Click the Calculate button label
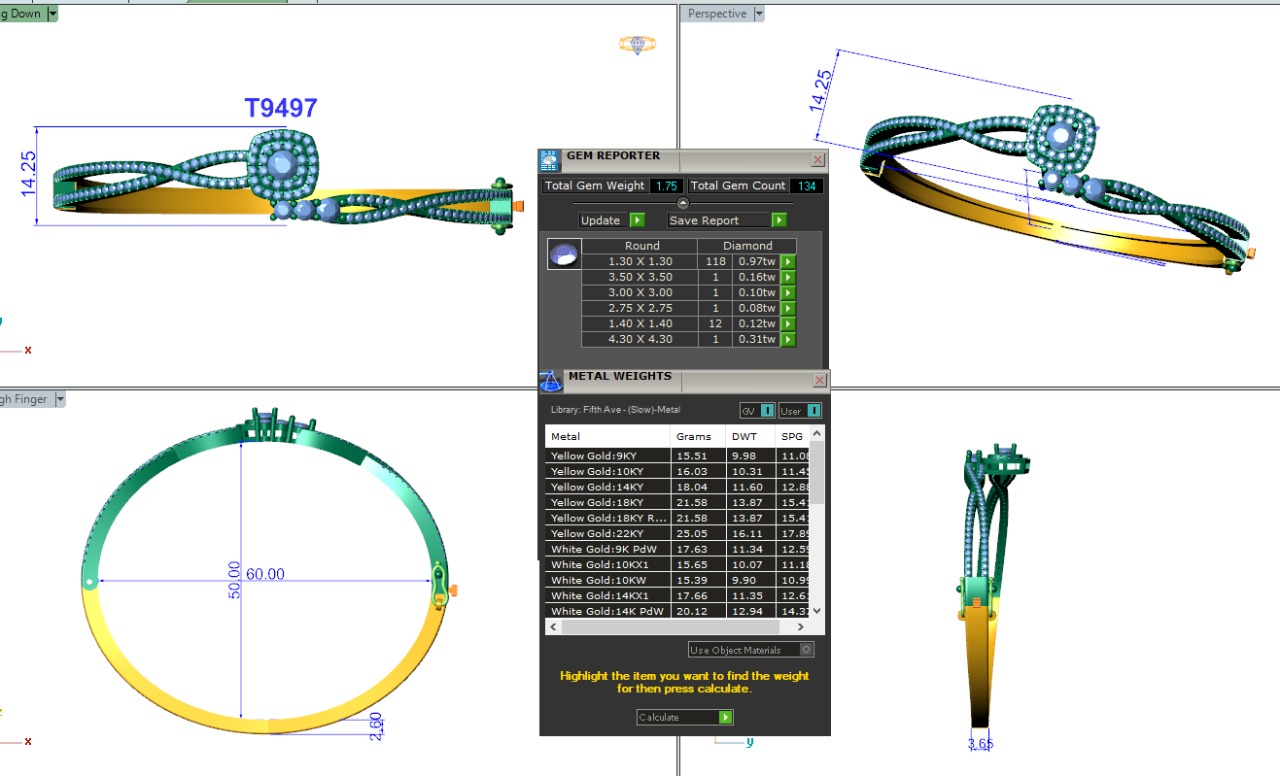The width and height of the screenshot is (1280, 776). coord(659,717)
